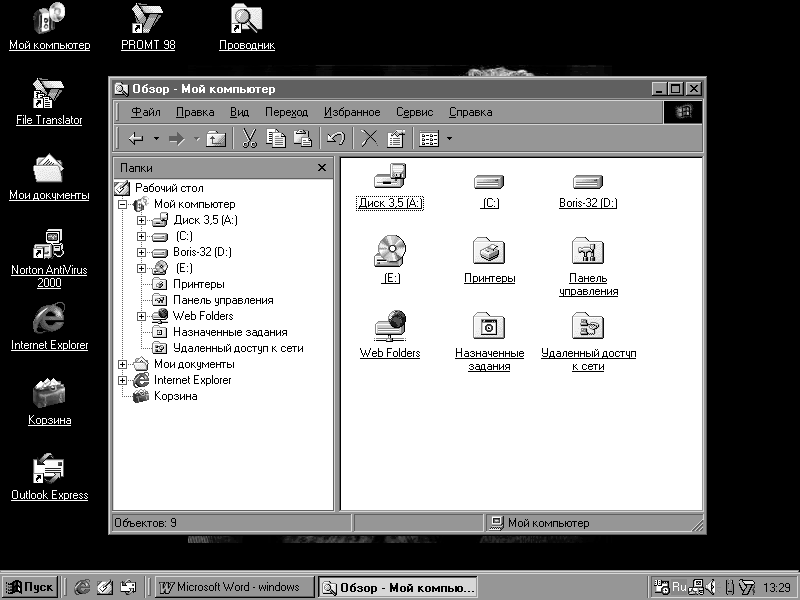Click the Delete X toolbar icon
Screen dimensions: 800x600
[369, 138]
